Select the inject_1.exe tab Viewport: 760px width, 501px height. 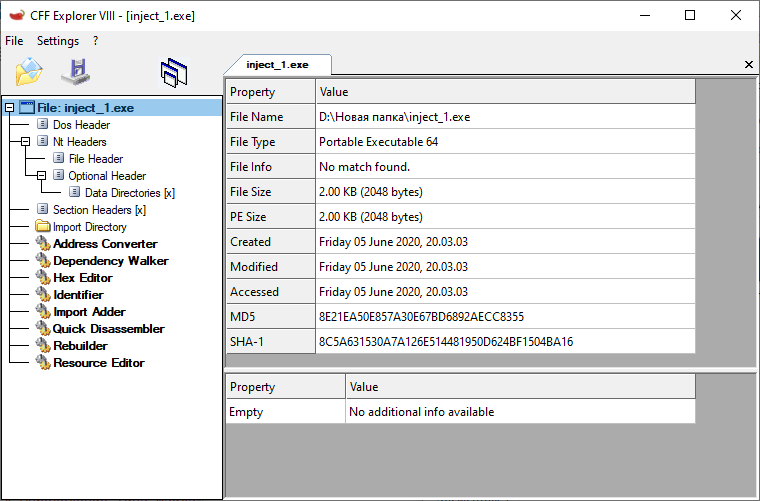click(x=277, y=64)
